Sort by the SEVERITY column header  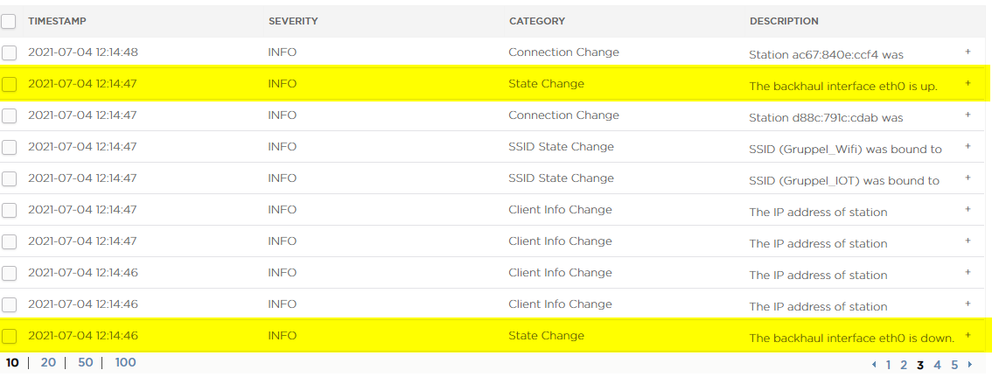tap(293, 21)
